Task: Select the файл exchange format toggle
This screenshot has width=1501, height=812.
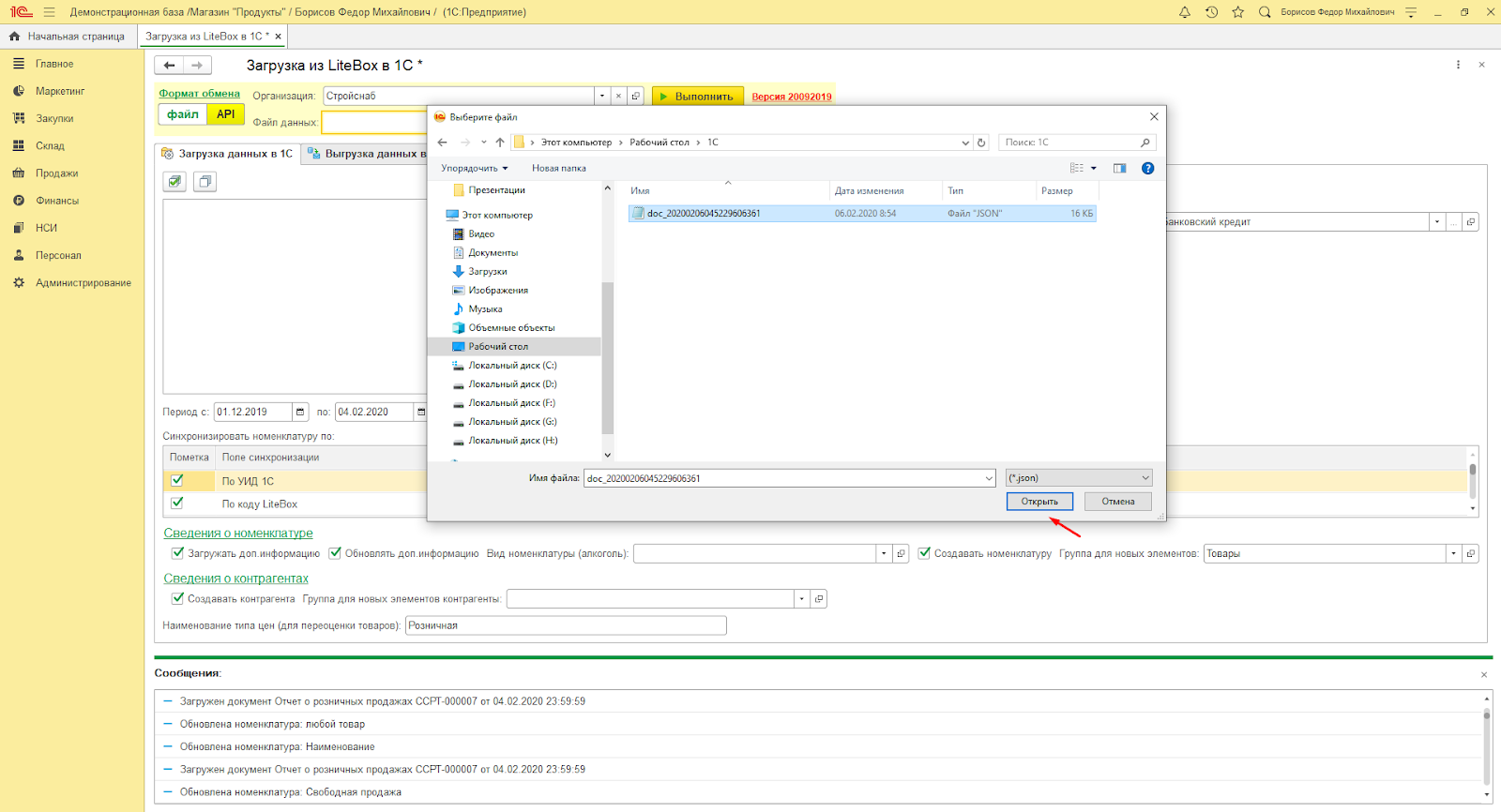Action: (183, 114)
